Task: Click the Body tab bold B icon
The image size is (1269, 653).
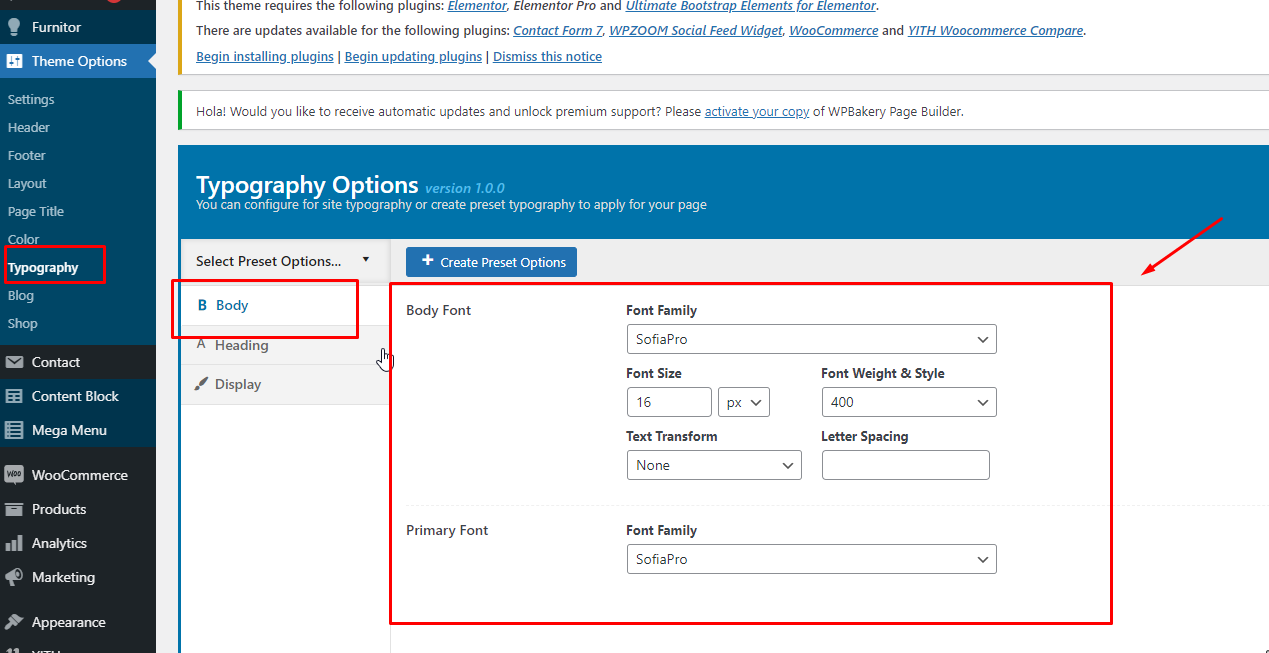Action: click(x=202, y=306)
